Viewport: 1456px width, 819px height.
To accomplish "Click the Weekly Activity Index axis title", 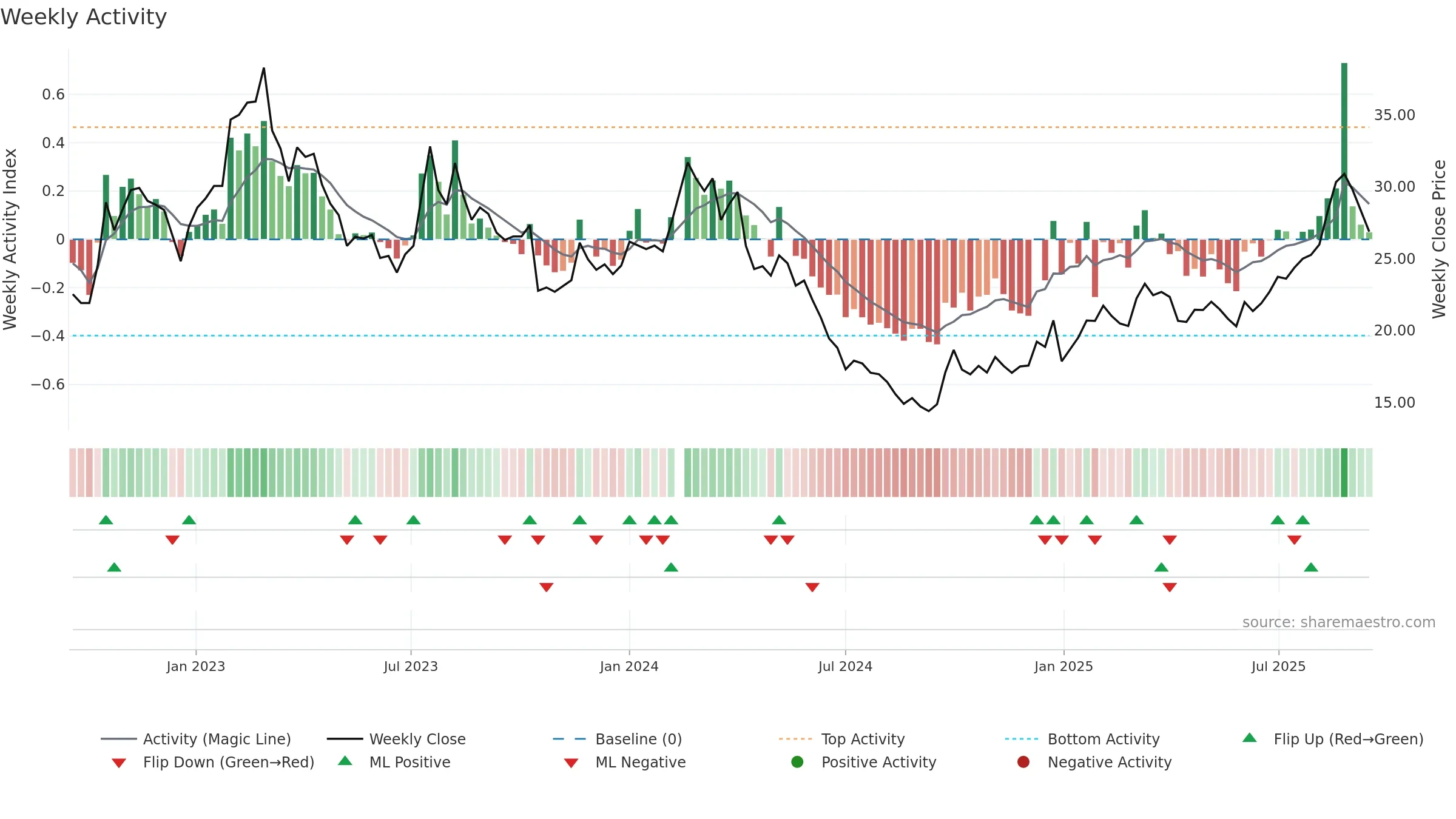I will (10, 239).
